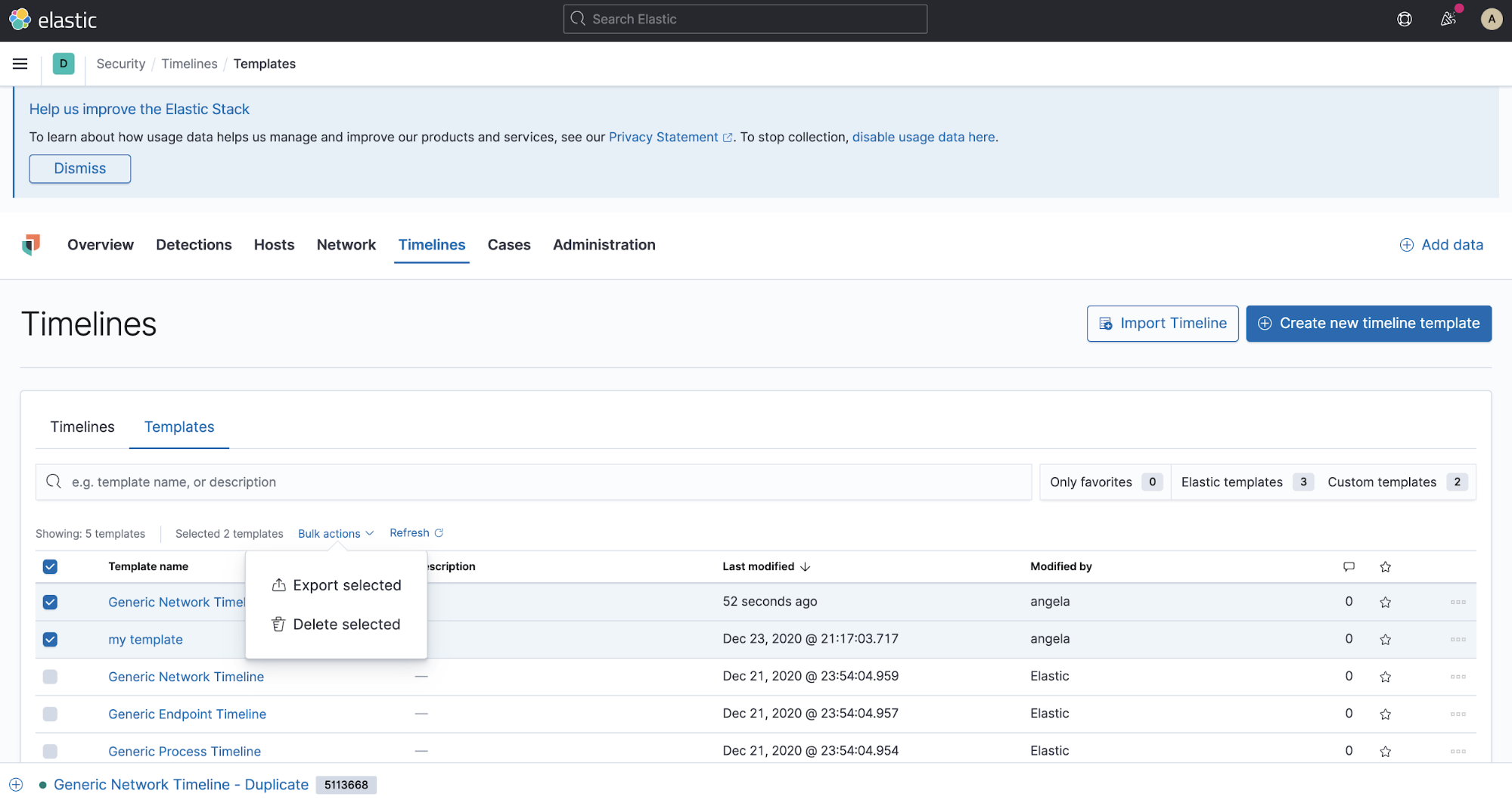Star the template modified 52 seconds ago

pyautogui.click(x=1386, y=603)
